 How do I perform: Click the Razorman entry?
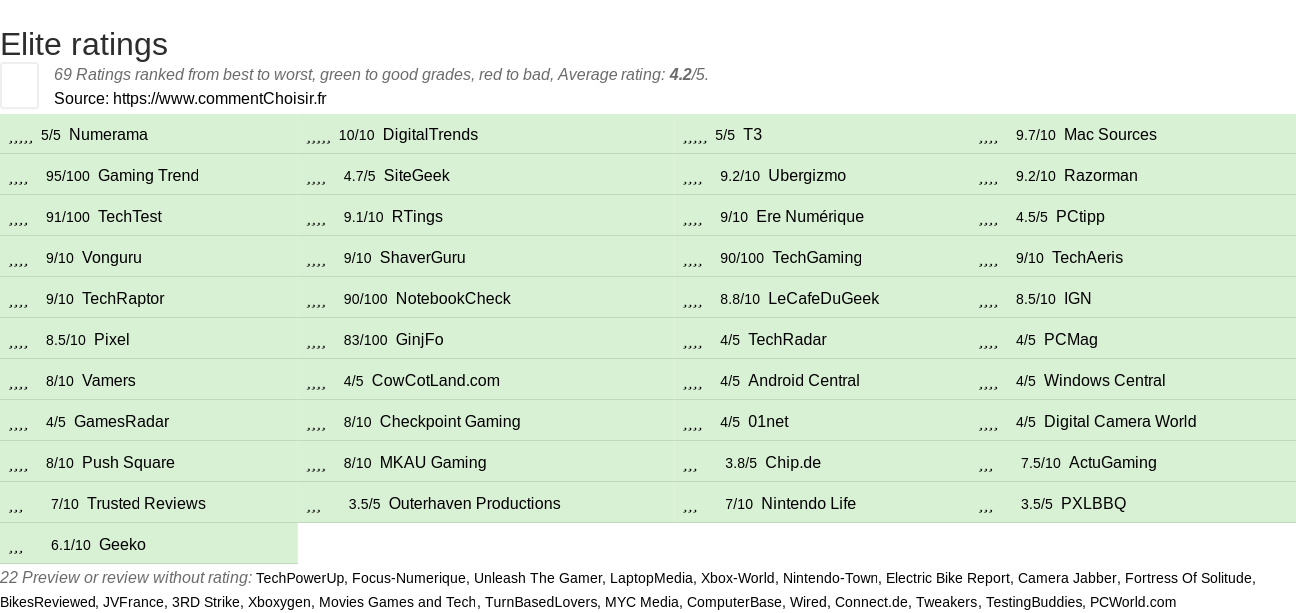1101,175
